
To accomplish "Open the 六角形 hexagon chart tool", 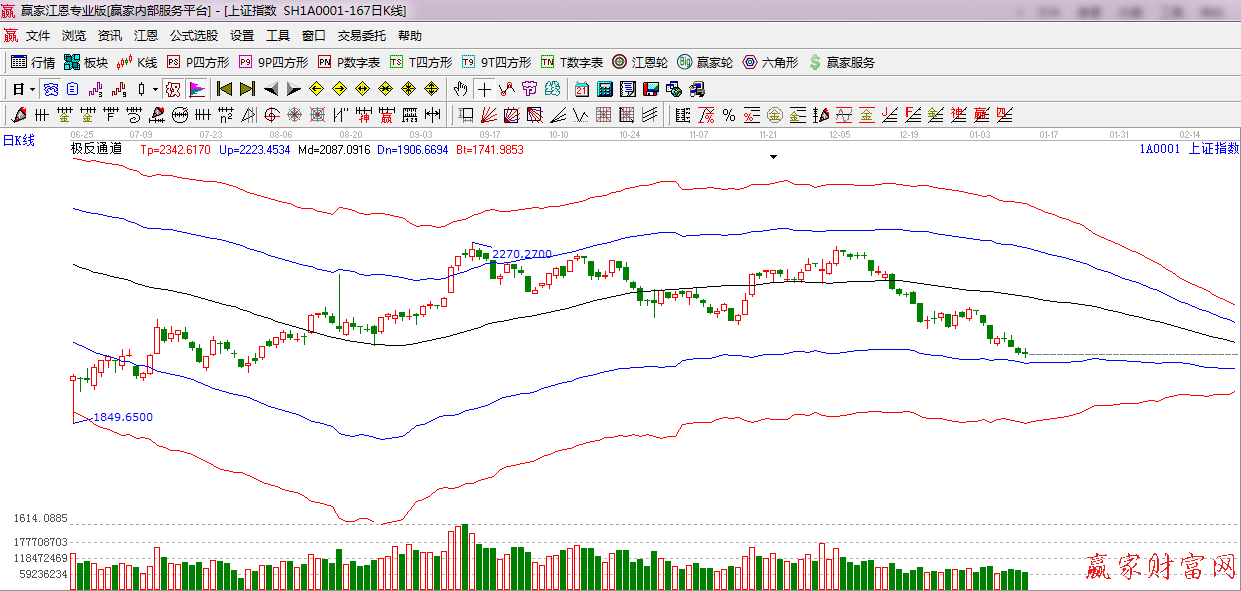I will pyautogui.click(x=770, y=62).
